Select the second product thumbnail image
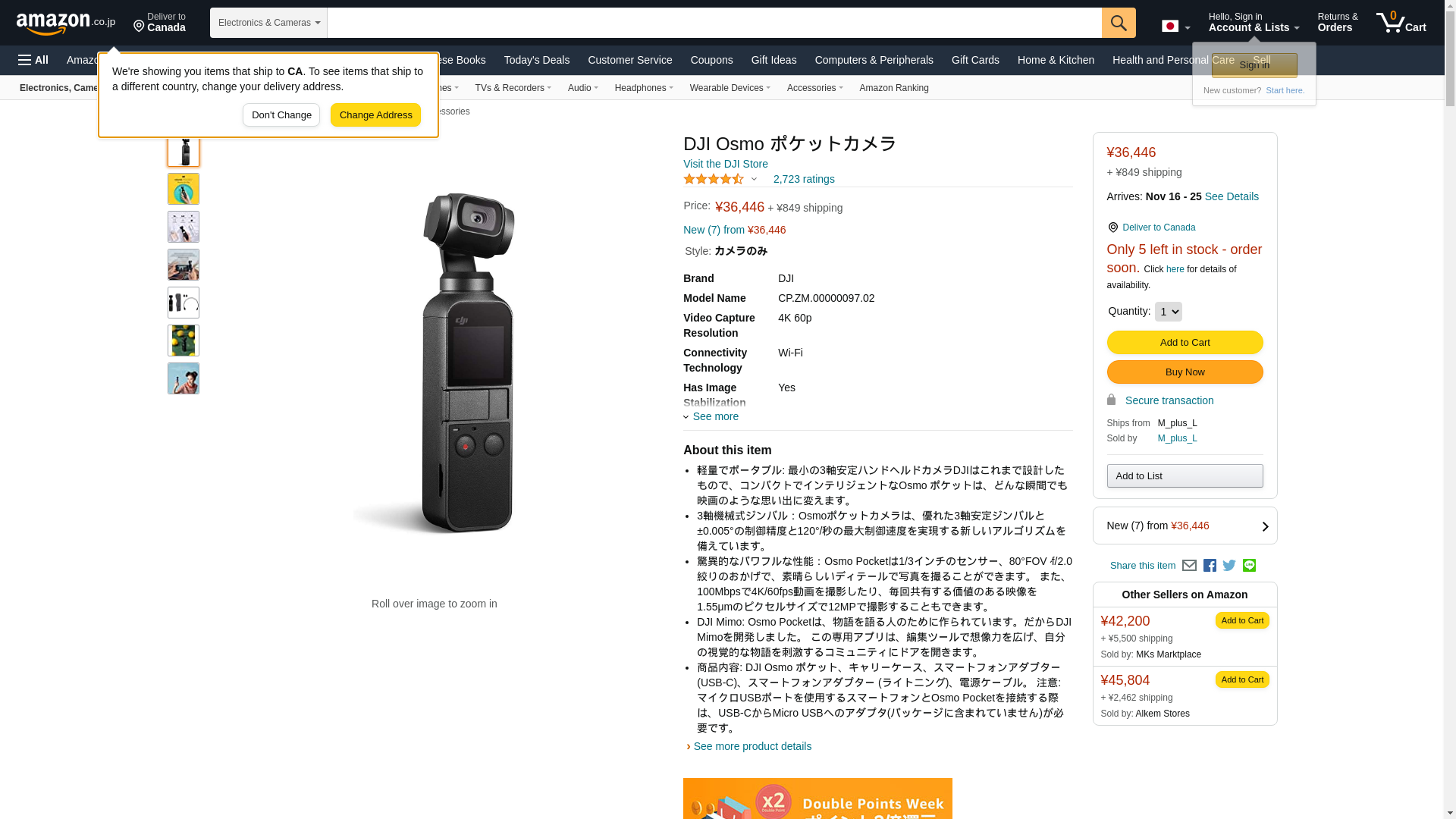Screen dimensions: 1456x819 click(184, 189)
